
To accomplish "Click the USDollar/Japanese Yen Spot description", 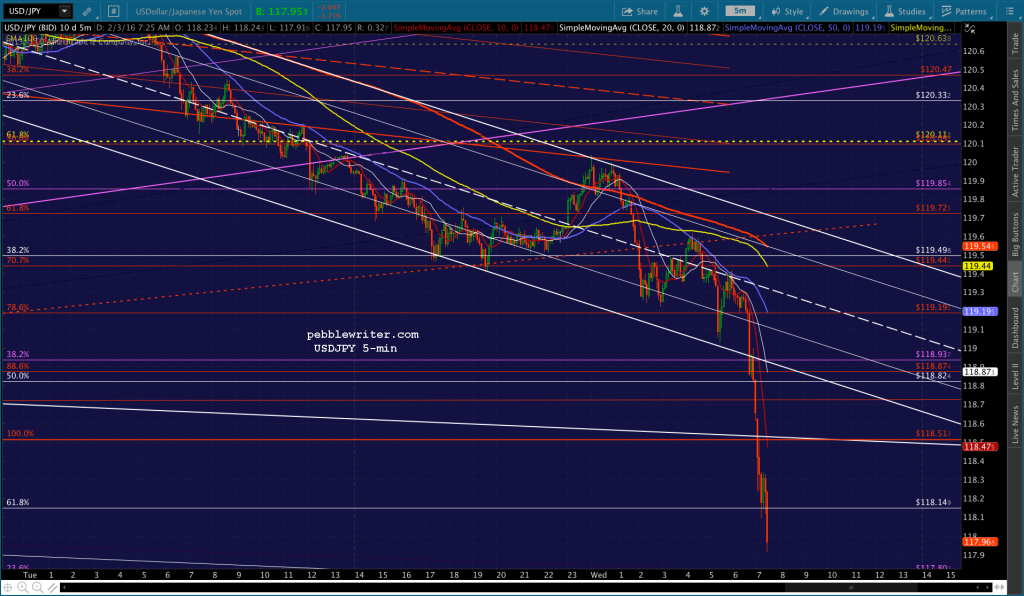I will (x=189, y=11).
